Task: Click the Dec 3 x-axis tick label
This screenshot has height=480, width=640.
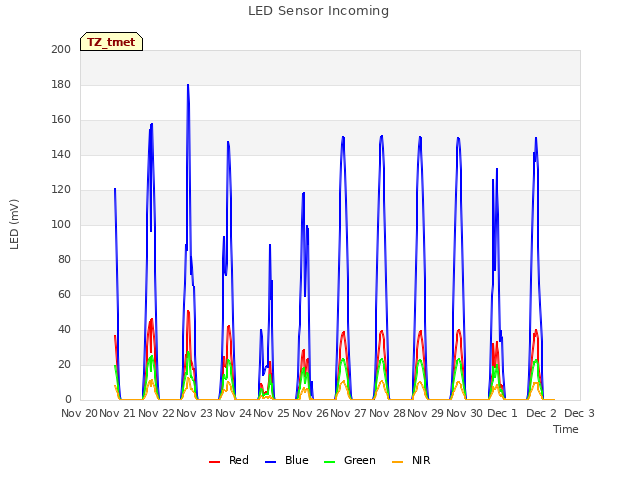Action: click(x=580, y=413)
